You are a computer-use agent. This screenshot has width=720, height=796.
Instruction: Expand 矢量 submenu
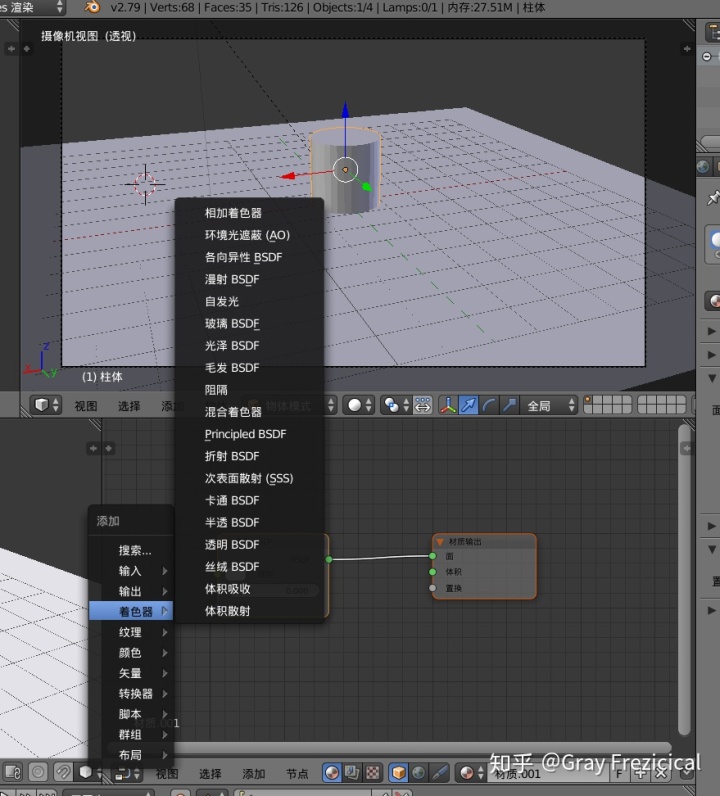(x=131, y=673)
